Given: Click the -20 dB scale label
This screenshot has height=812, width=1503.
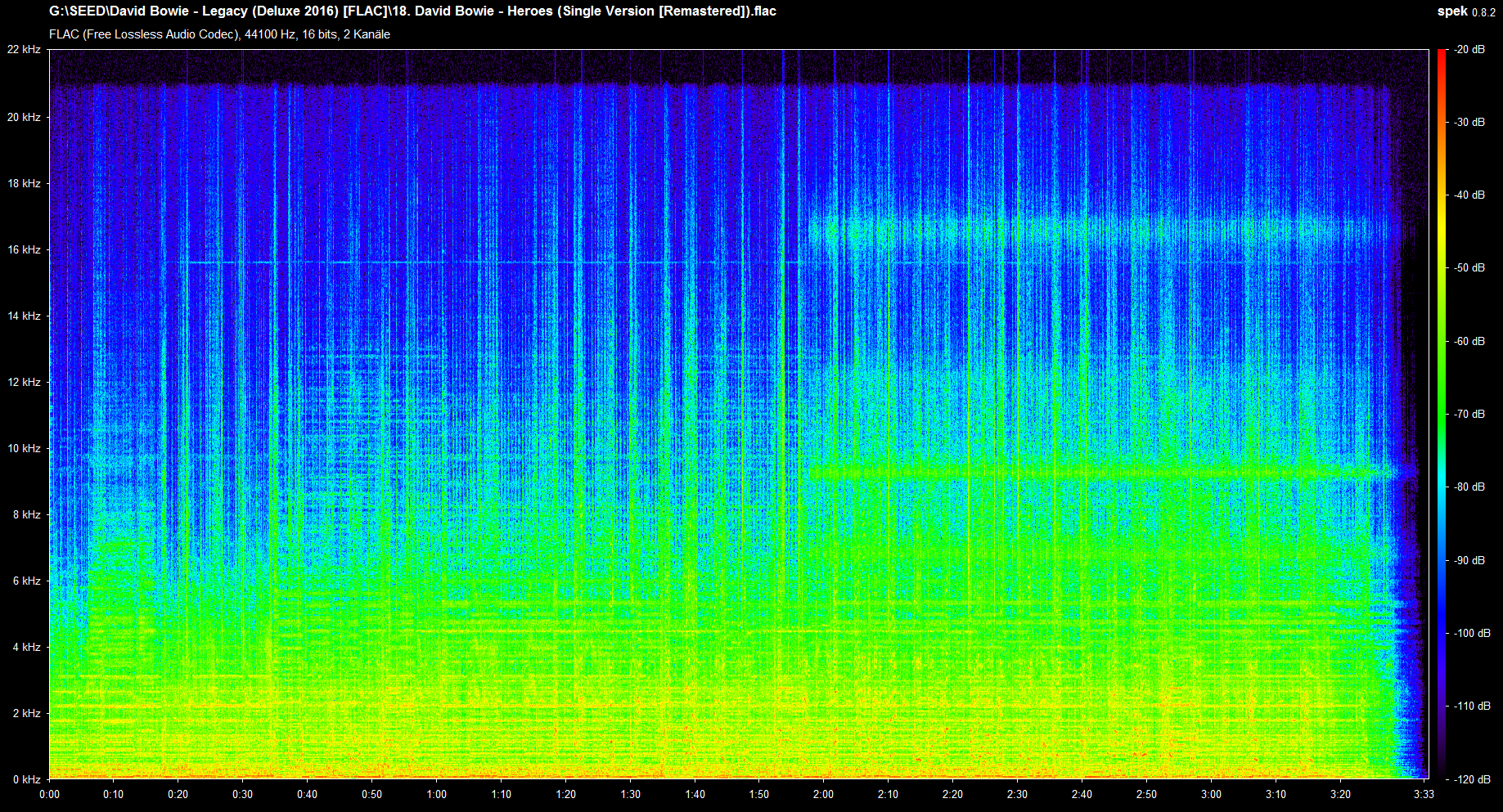Looking at the screenshot, I should point(1469,50).
